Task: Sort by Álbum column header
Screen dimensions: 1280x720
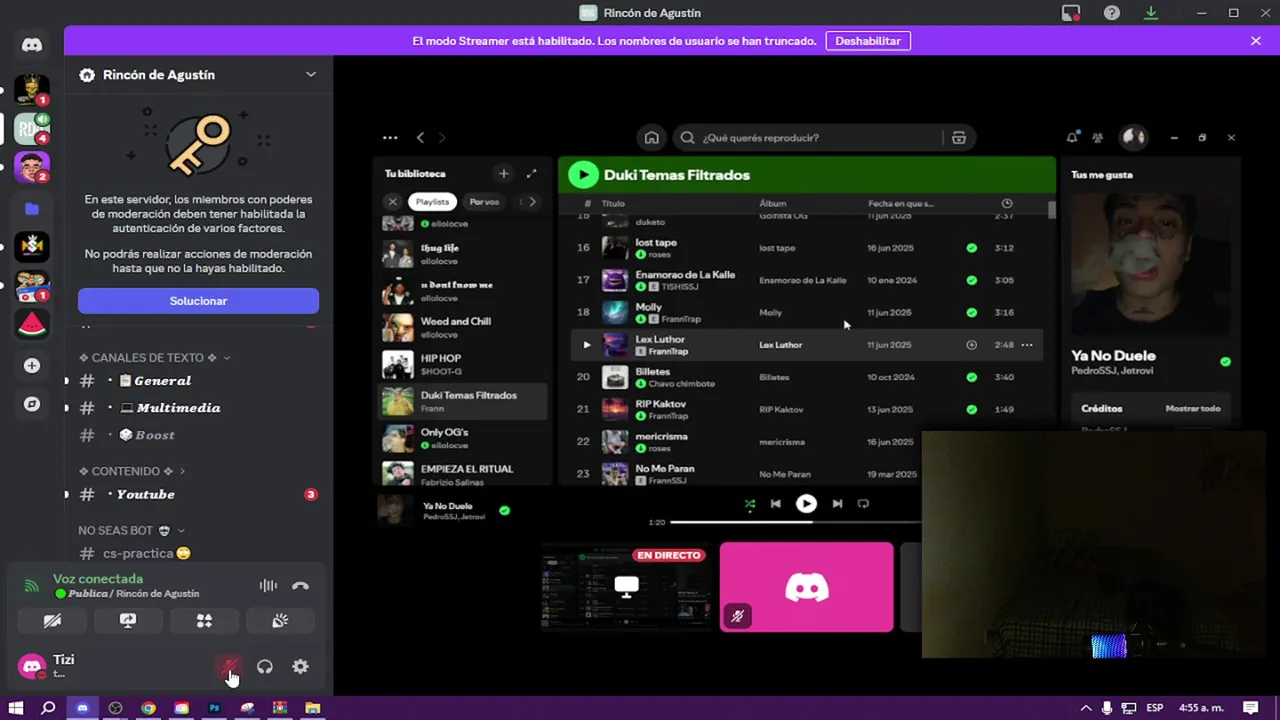Action: point(773,204)
